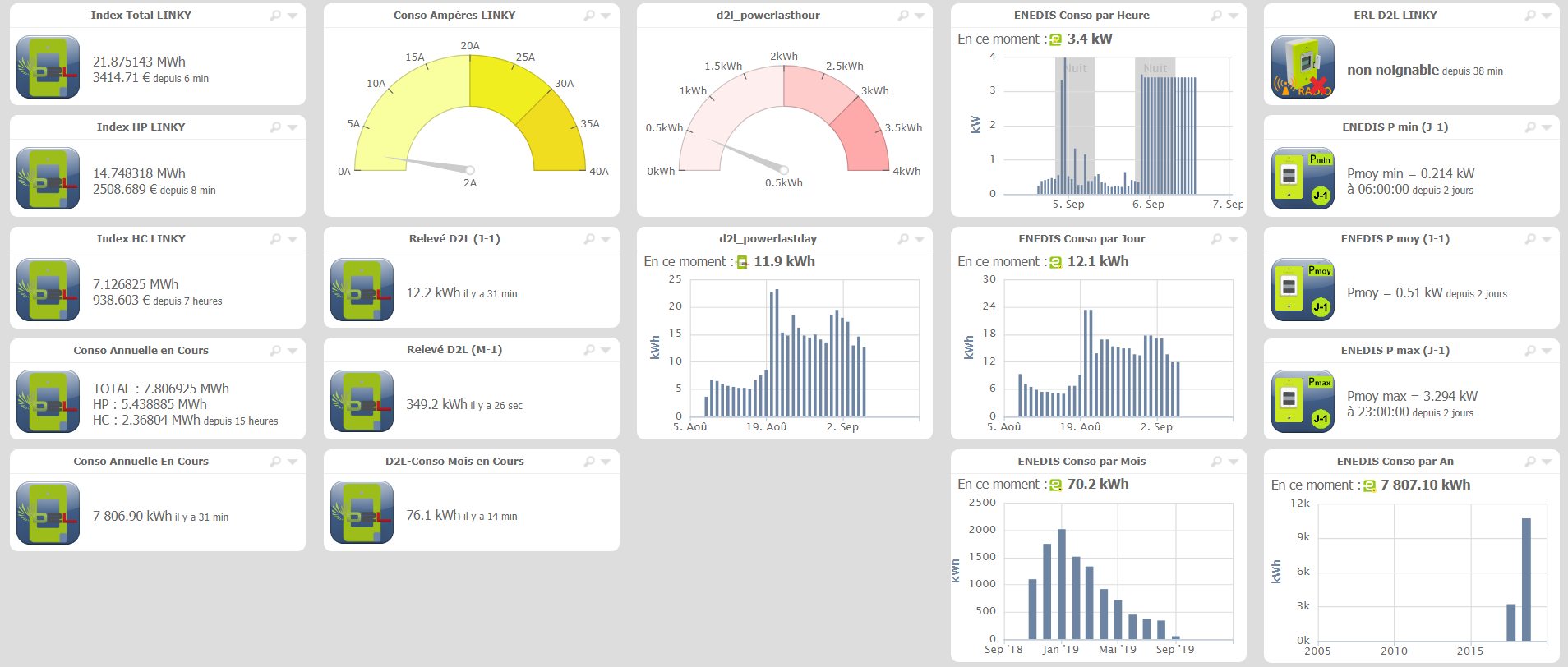Click green Enedis icon next to 70.2 kWh
Screen dimensions: 1568x667
[x=1056, y=485]
